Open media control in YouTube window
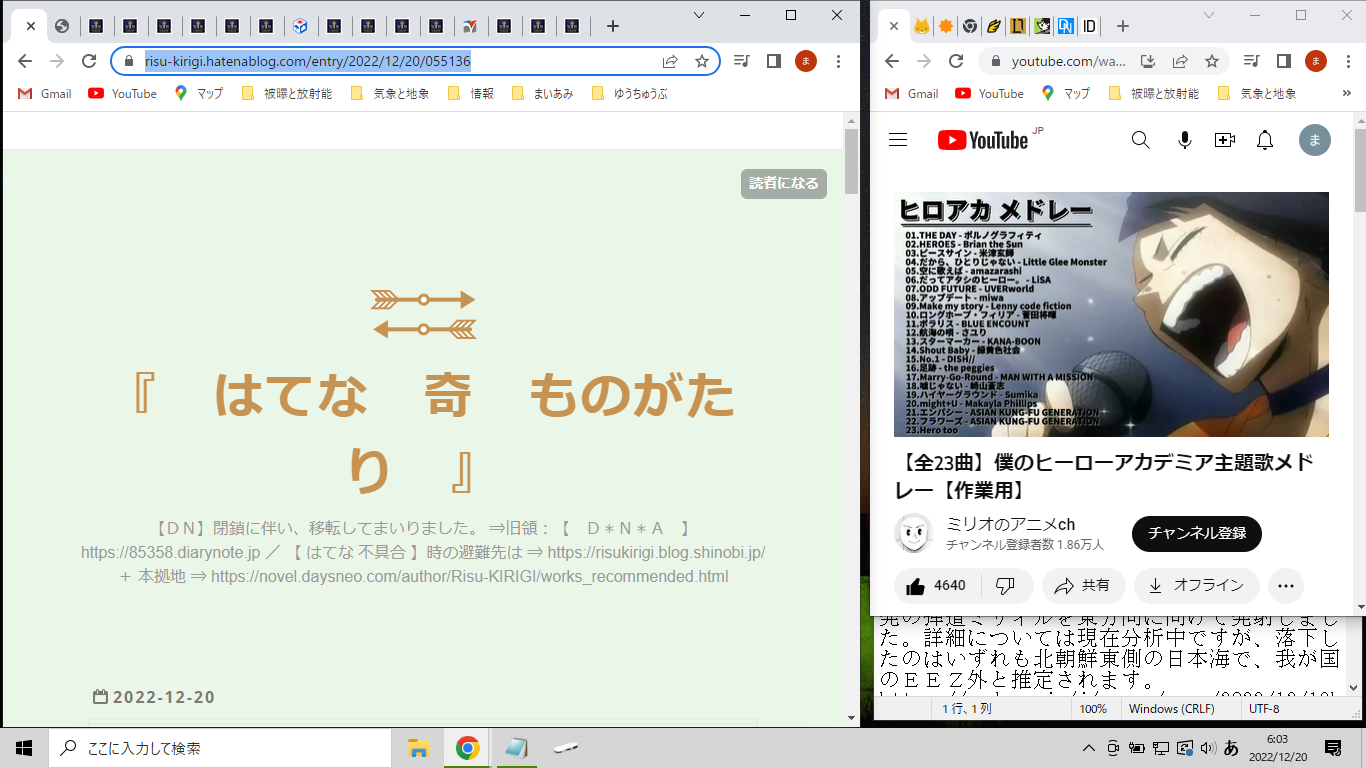Image resolution: width=1366 pixels, height=768 pixels. [x=1251, y=61]
